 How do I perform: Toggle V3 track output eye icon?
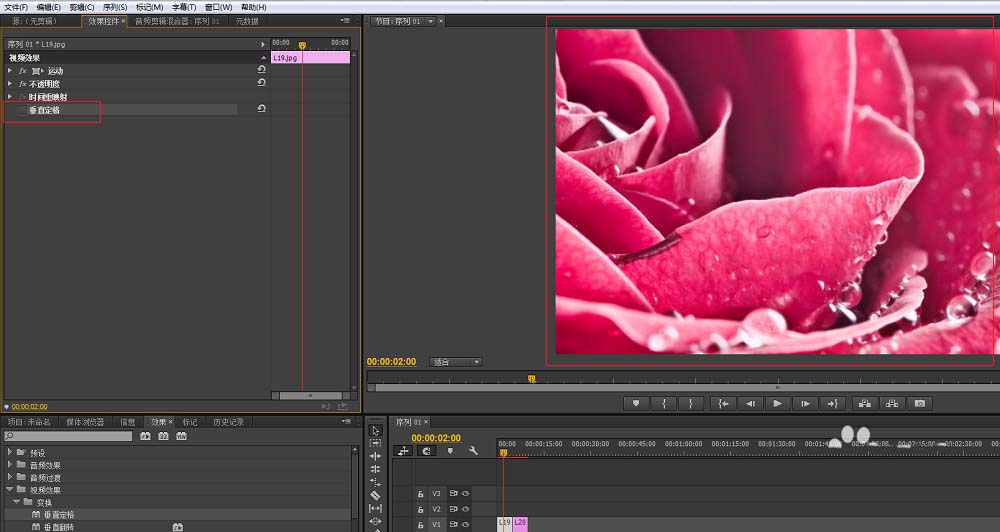click(465, 493)
